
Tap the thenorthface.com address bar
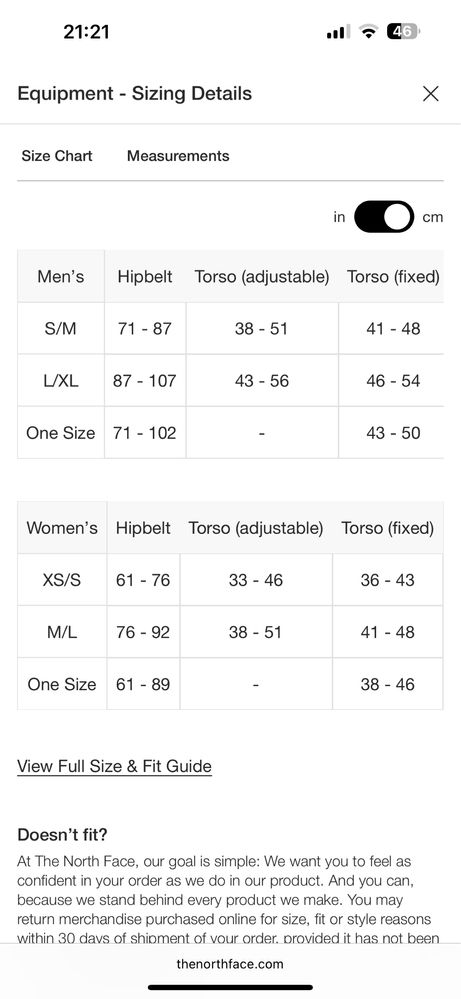click(x=230, y=963)
